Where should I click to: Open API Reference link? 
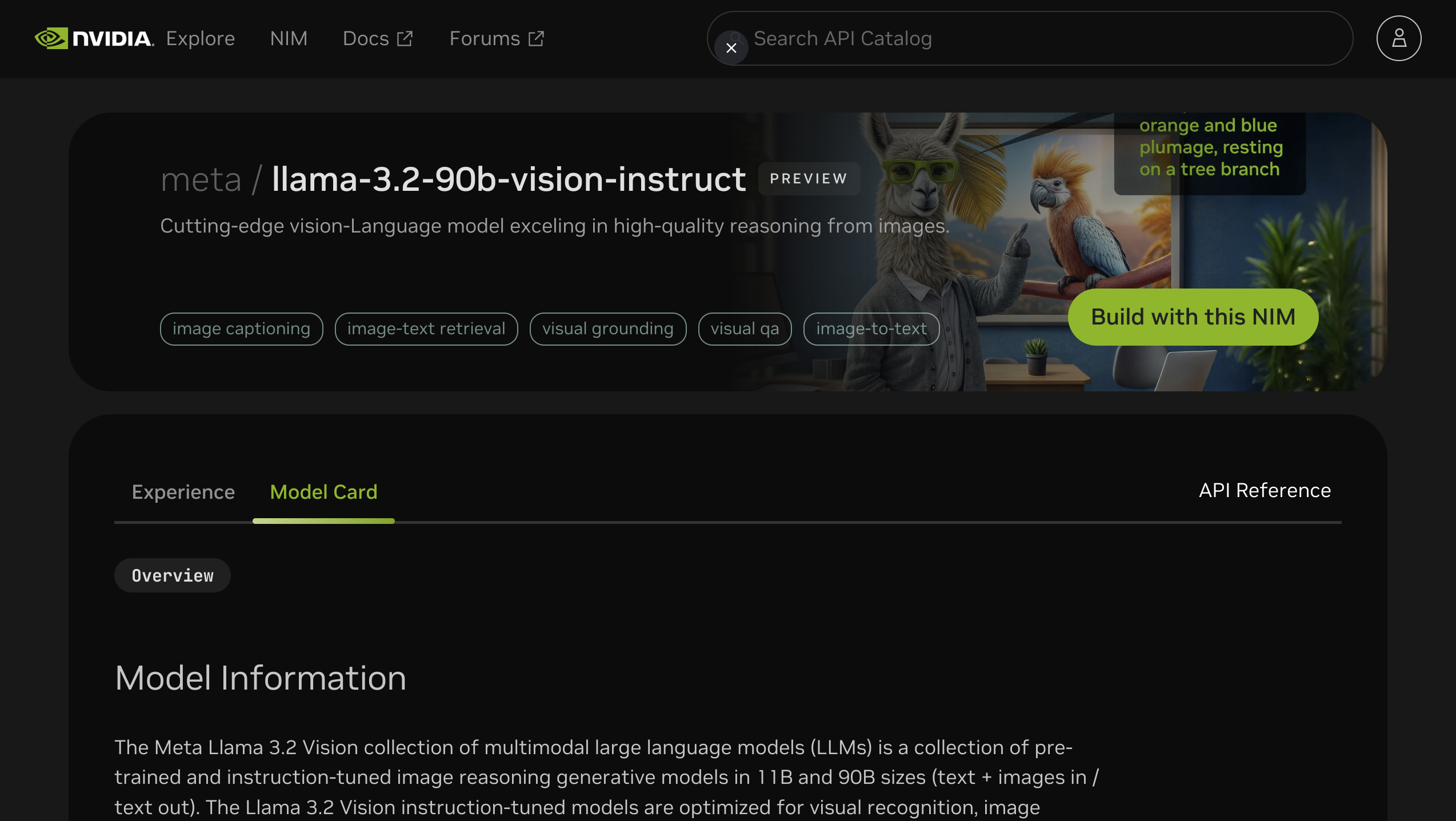tap(1265, 490)
